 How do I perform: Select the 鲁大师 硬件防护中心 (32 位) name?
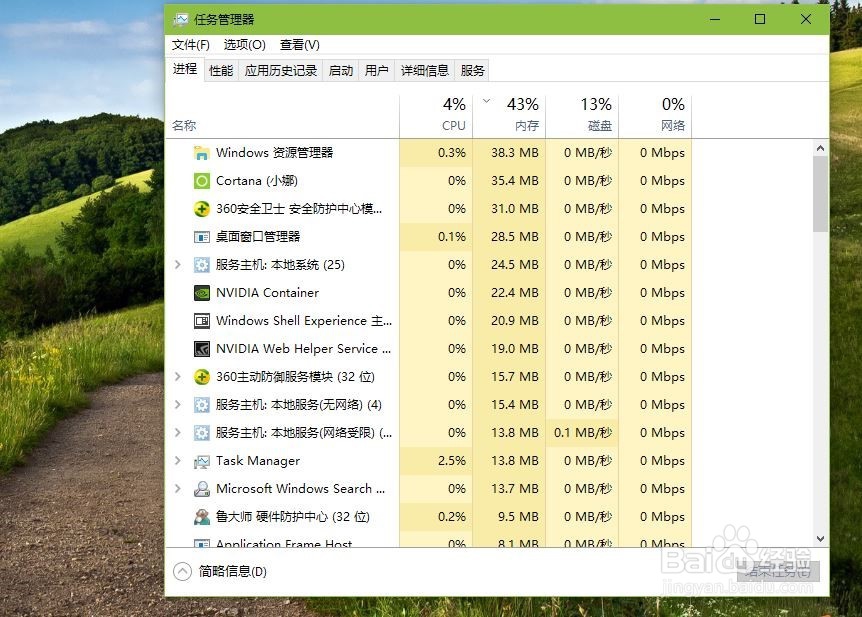[292, 517]
